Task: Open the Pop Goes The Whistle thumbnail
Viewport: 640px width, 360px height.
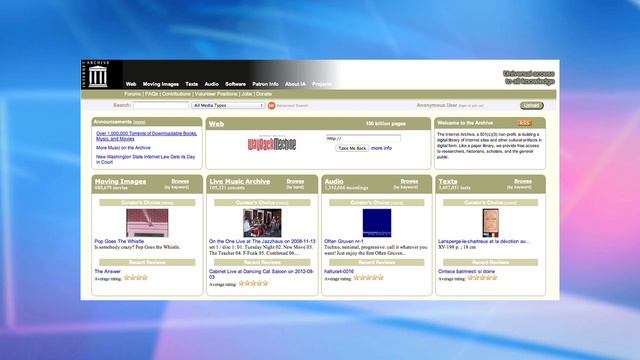Action: click(147, 223)
